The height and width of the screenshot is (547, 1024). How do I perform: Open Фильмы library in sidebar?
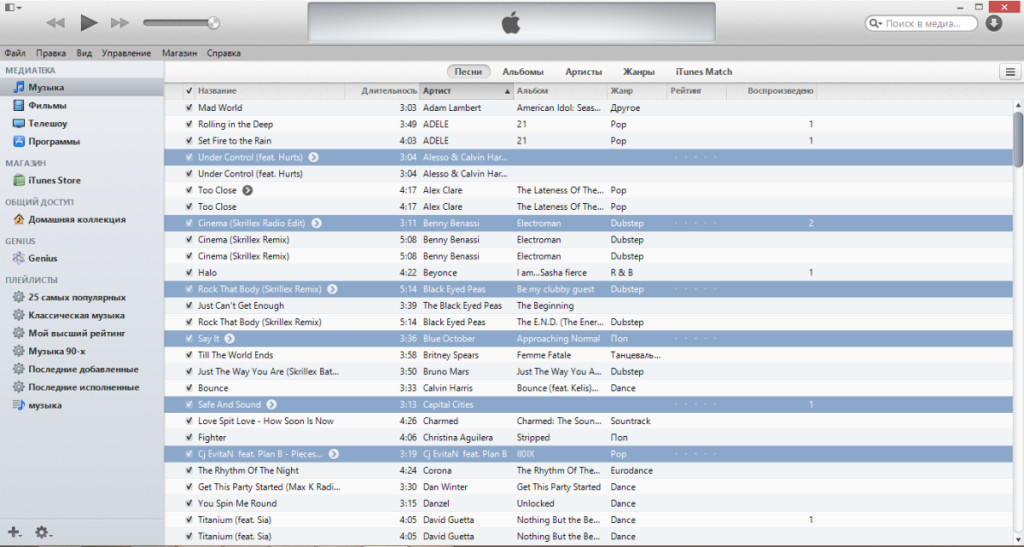click(x=47, y=105)
